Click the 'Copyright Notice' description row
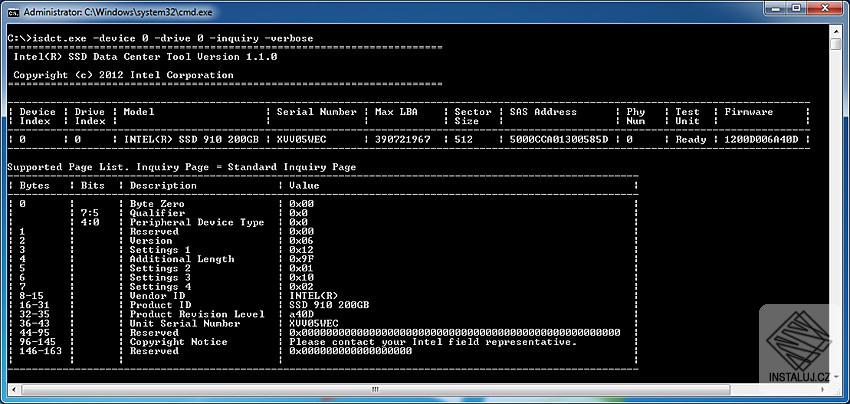Screen dimensions: 850x404 pyautogui.click(x=178, y=342)
